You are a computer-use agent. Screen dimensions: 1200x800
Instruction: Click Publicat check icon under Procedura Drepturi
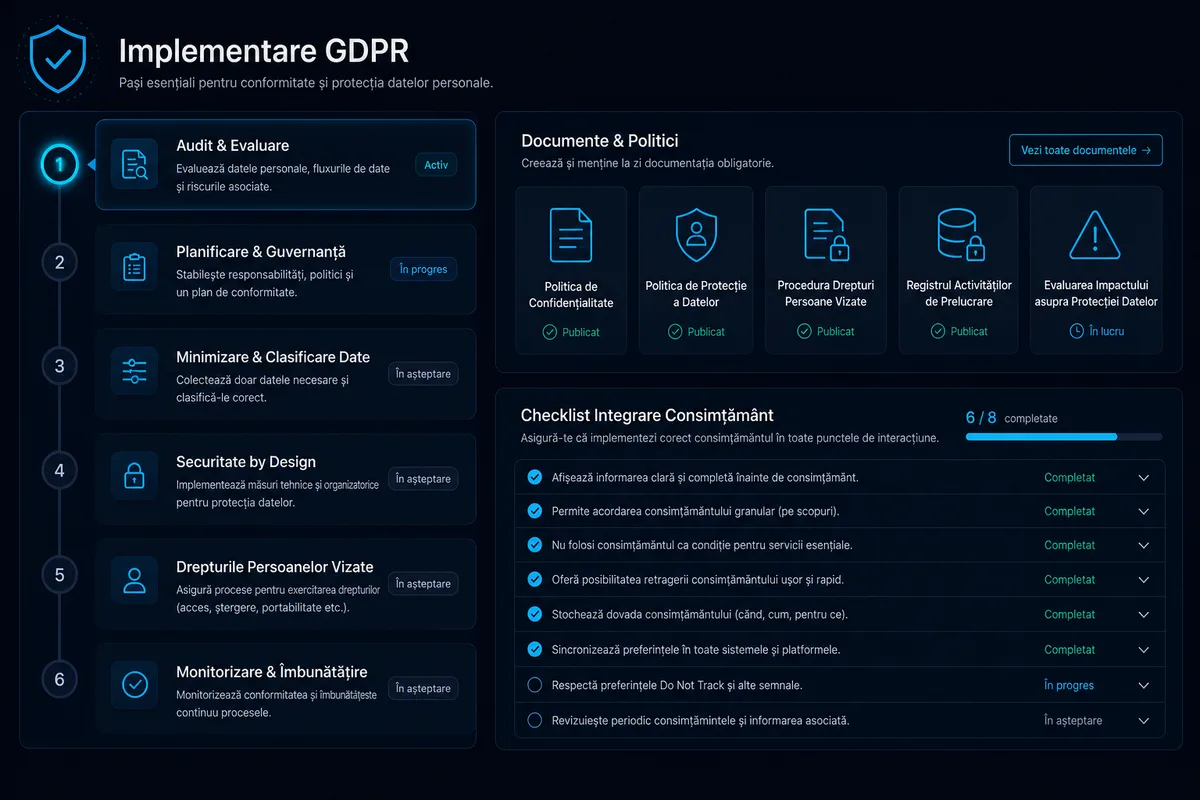(804, 332)
